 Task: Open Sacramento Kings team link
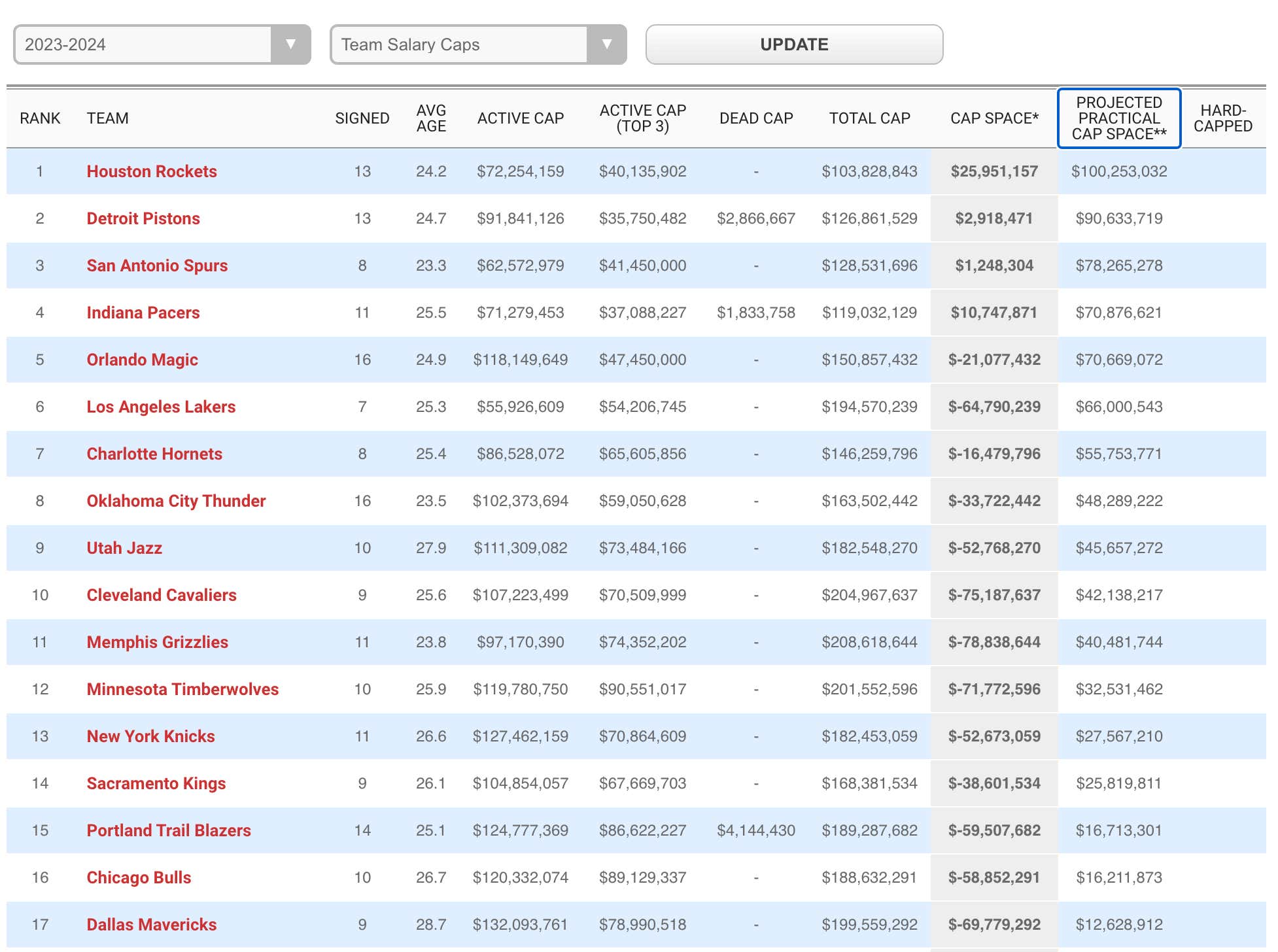click(156, 783)
